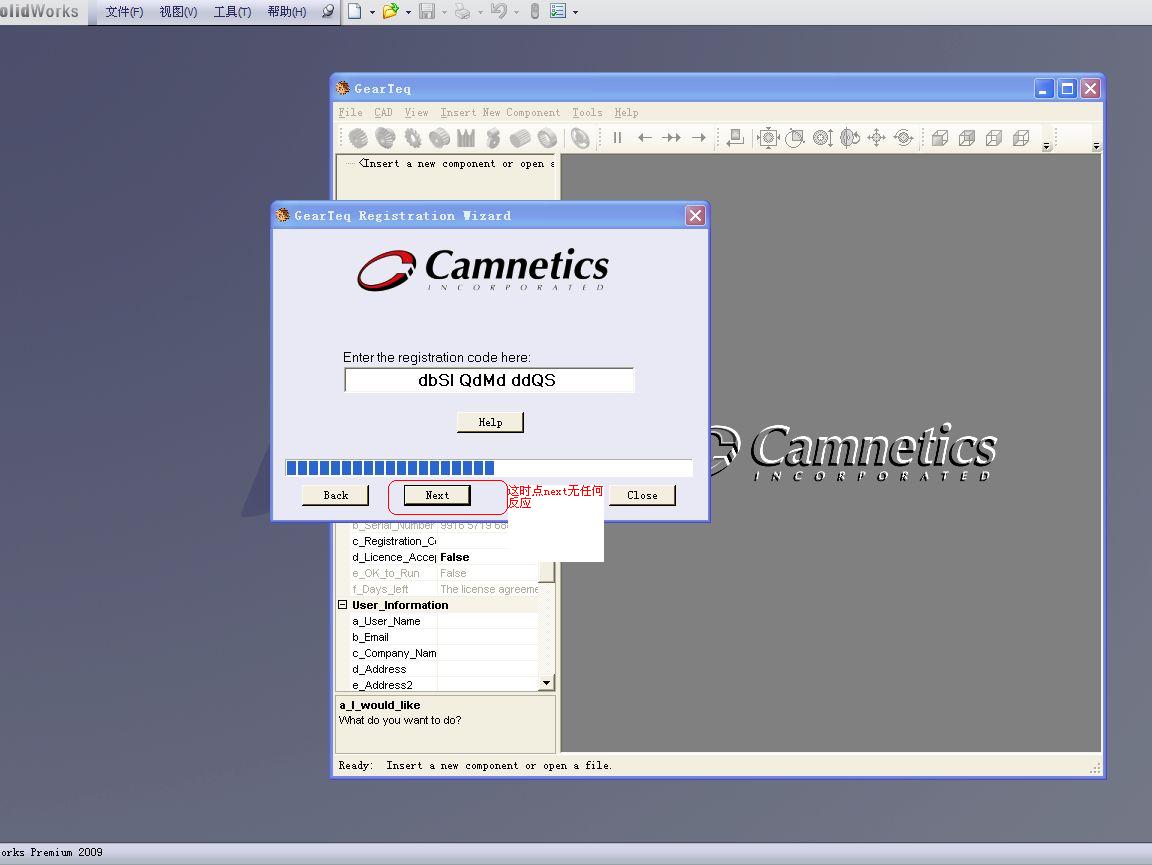Image resolution: width=1152 pixels, height=865 pixels.
Task: Select the sprocket component icon
Action: click(413, 137)
